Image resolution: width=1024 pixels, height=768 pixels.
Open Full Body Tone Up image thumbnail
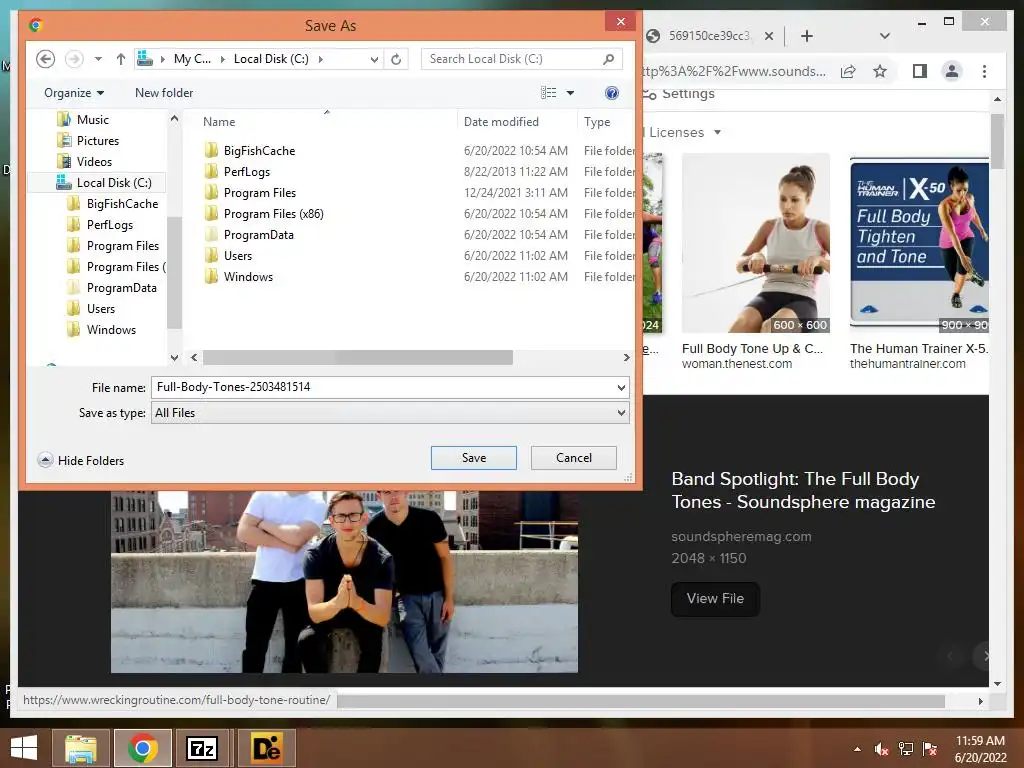click(x=756, y=243)
